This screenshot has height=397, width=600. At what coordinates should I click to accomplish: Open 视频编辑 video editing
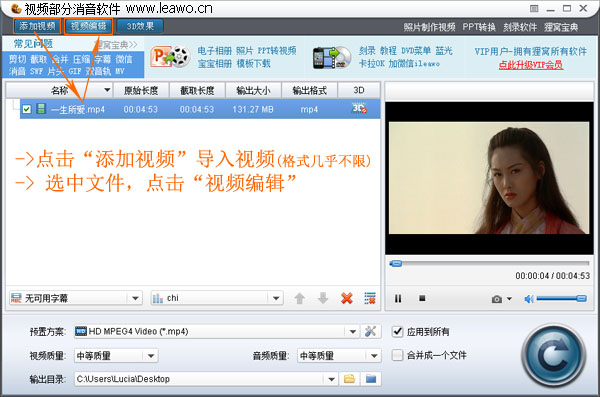click(x=88, y=26)
